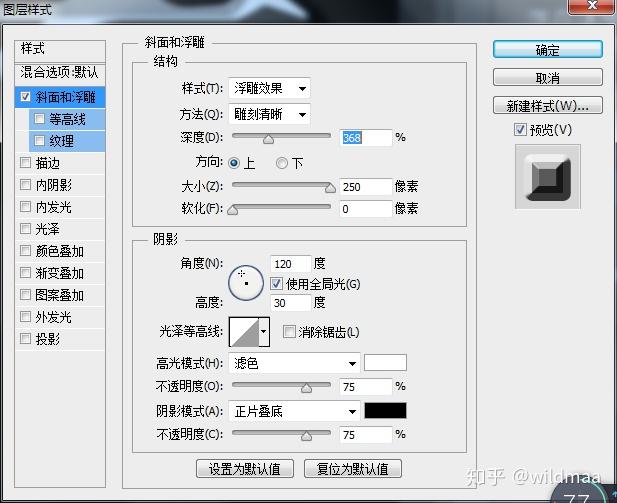Enable 消除锯齿 checkbox
The width and height of the screenshot is (617, 503).
[289, 331]
